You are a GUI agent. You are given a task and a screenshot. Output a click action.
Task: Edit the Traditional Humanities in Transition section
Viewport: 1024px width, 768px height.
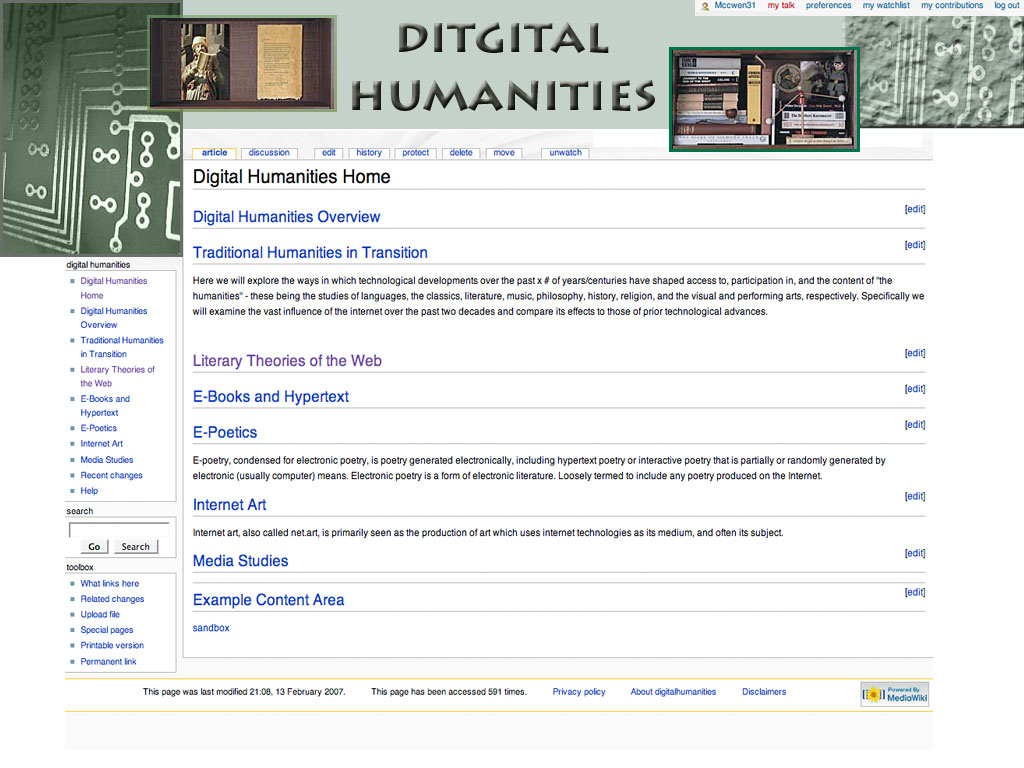point(914,245)
